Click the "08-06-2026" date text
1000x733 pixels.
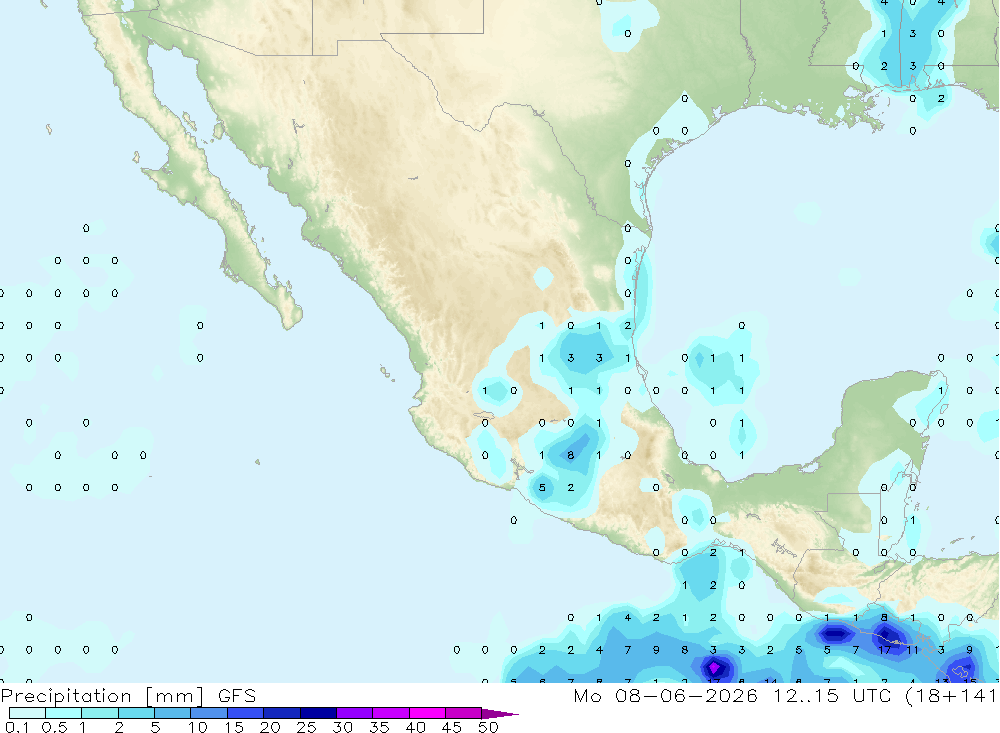pyautogui.click(x=686, y=695)
